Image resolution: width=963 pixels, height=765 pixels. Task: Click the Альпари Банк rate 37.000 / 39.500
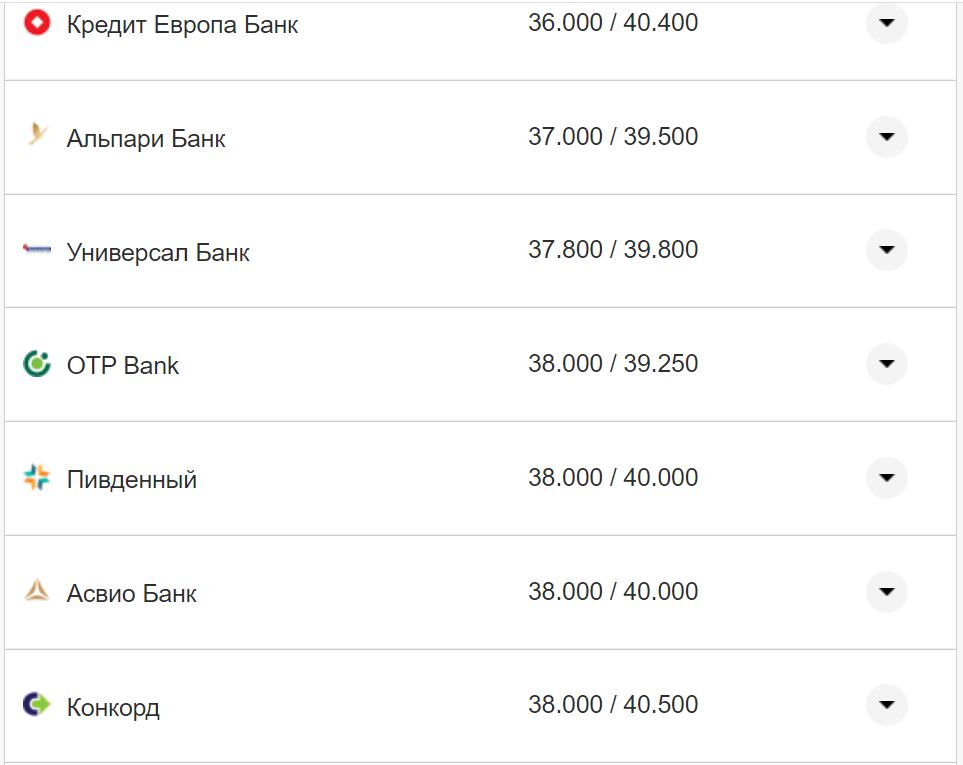click(613, 136)
